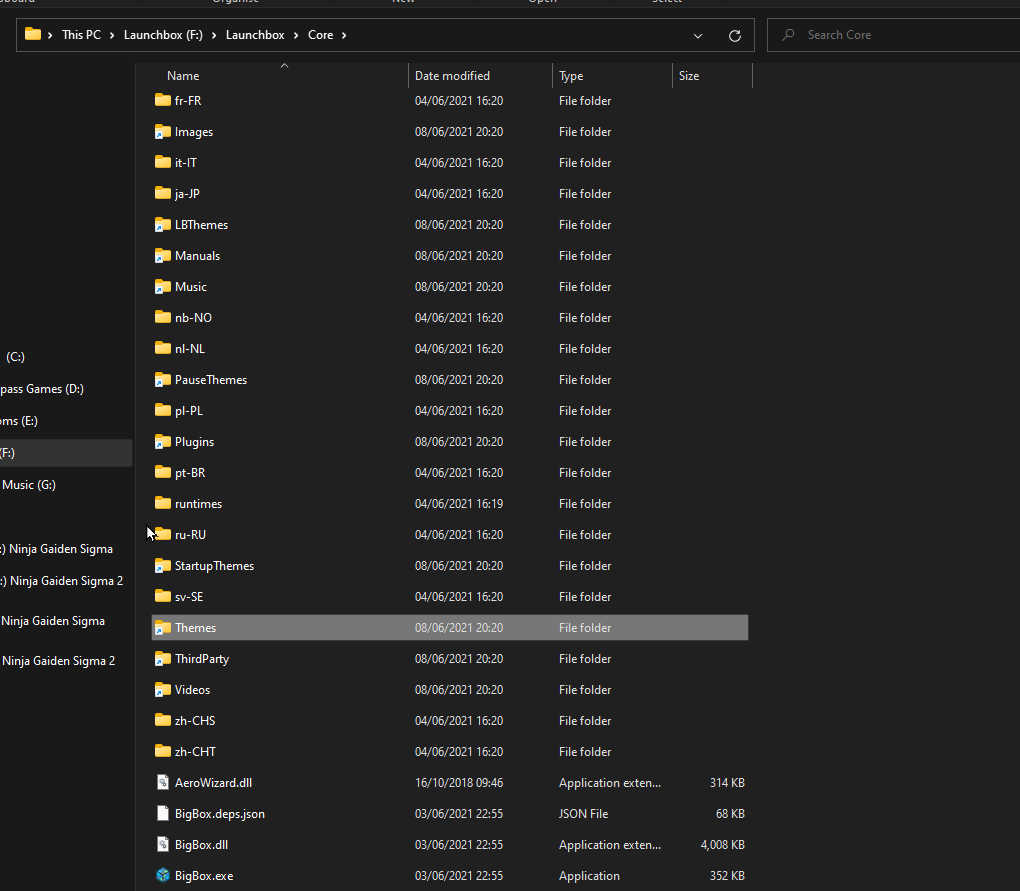Expand chevron after Launchbox breadcrumb
The image size is (1020, 891).
(295, 35)
